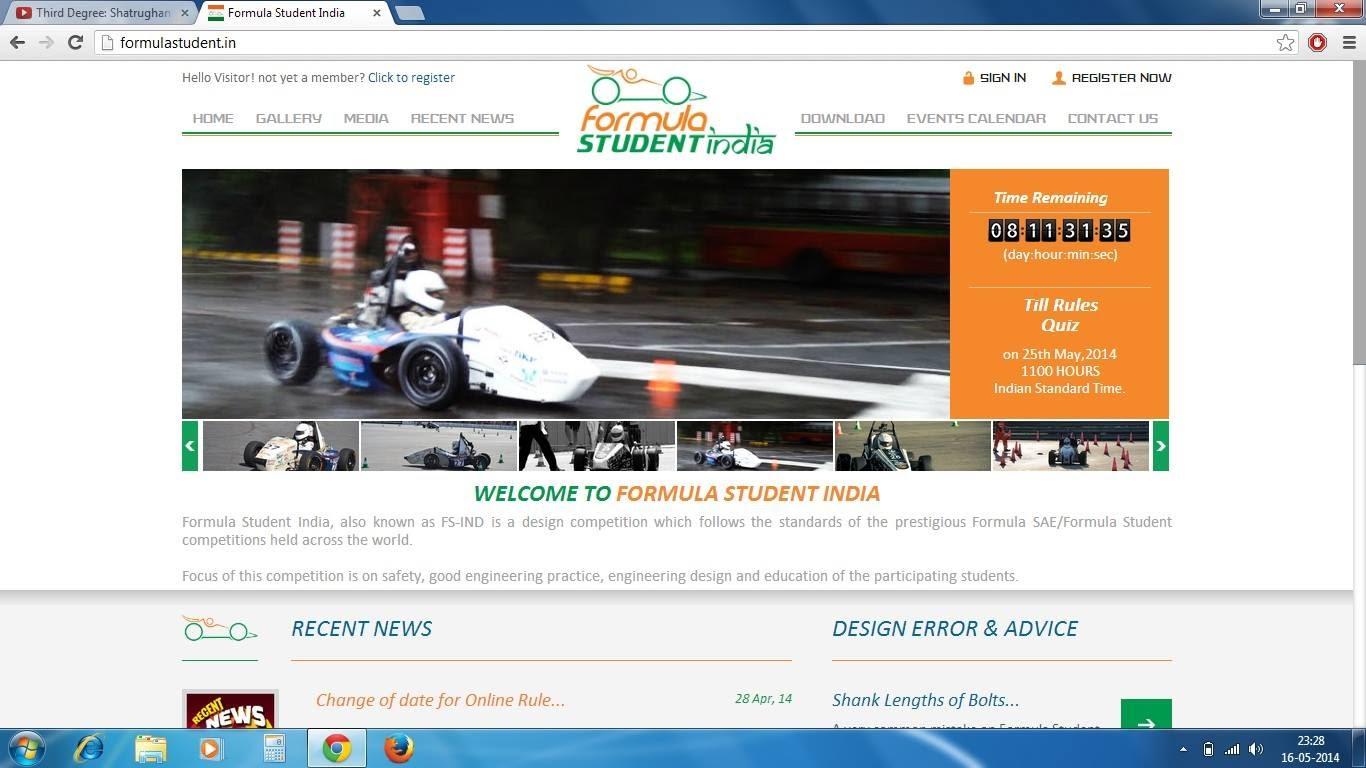Open Calculator from the taskbar

pyautogui.click(x=274, y=748)
